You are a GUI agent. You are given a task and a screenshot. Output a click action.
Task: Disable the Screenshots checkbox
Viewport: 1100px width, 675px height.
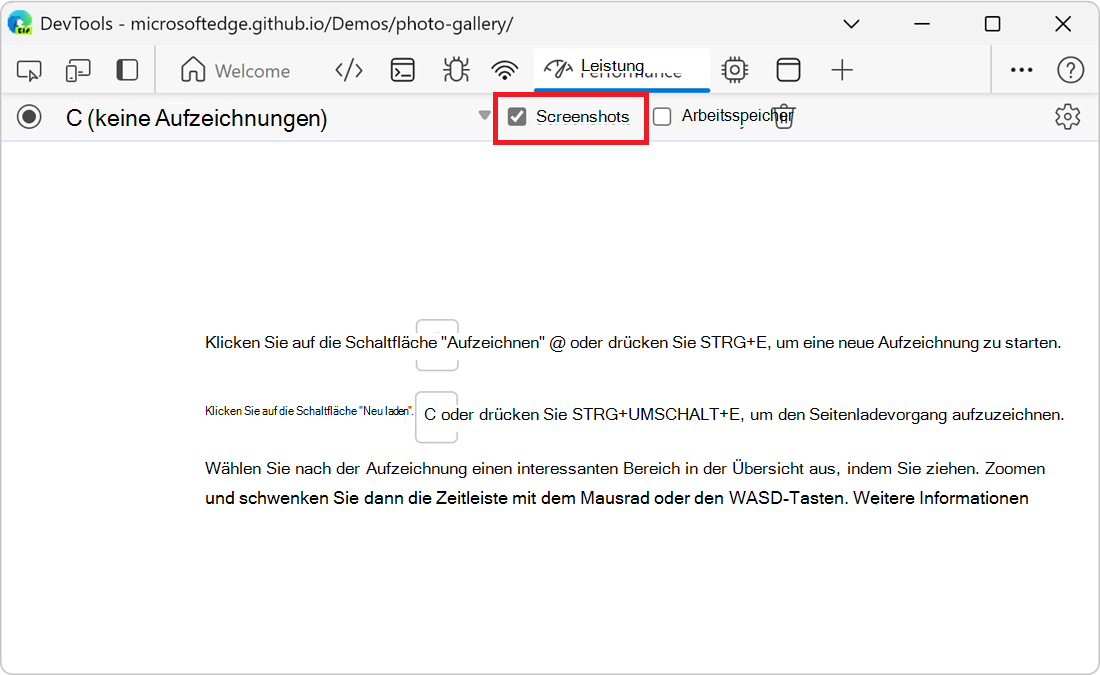pyautogui.click(x=516, y=117)
